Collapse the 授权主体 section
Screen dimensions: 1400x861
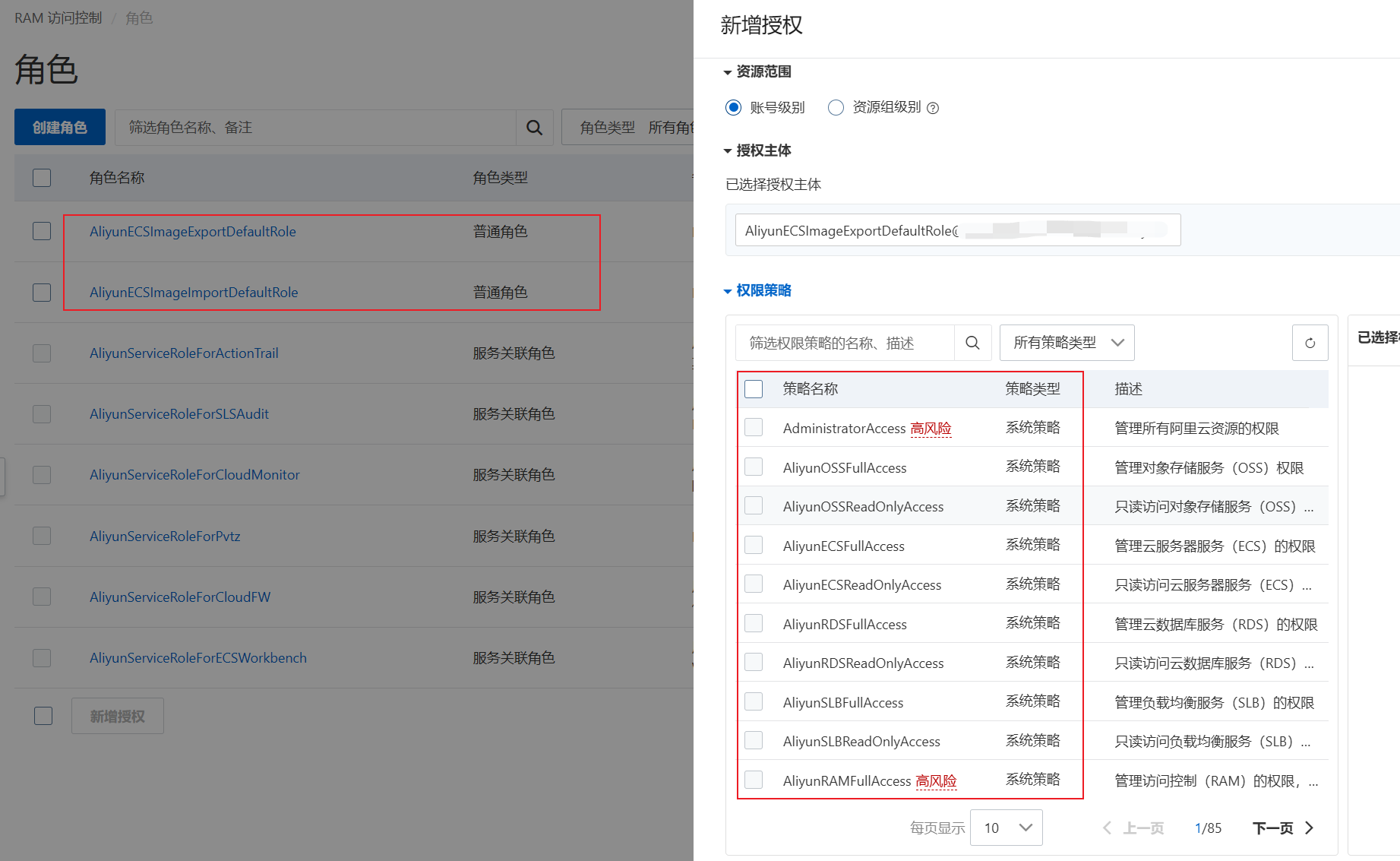click(757, 150)
